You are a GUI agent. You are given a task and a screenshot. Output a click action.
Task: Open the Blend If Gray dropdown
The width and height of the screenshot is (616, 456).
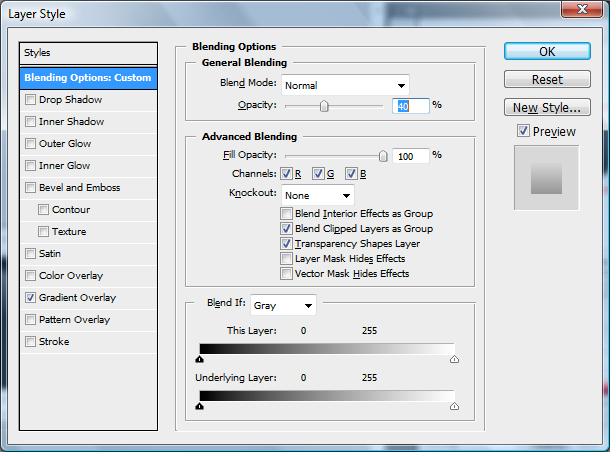283,305
